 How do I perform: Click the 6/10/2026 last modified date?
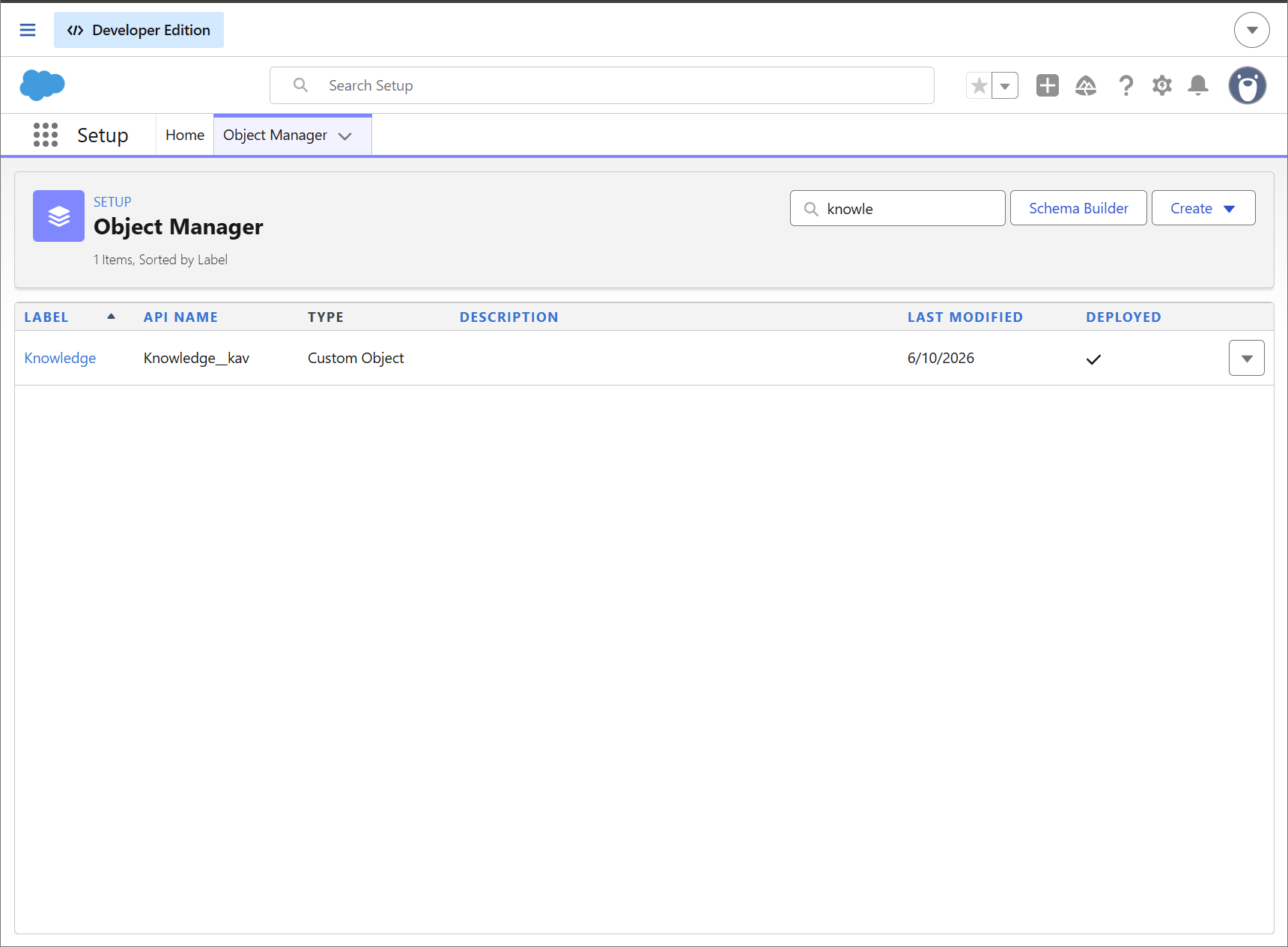pyautogui.click(x=941, y=358)
